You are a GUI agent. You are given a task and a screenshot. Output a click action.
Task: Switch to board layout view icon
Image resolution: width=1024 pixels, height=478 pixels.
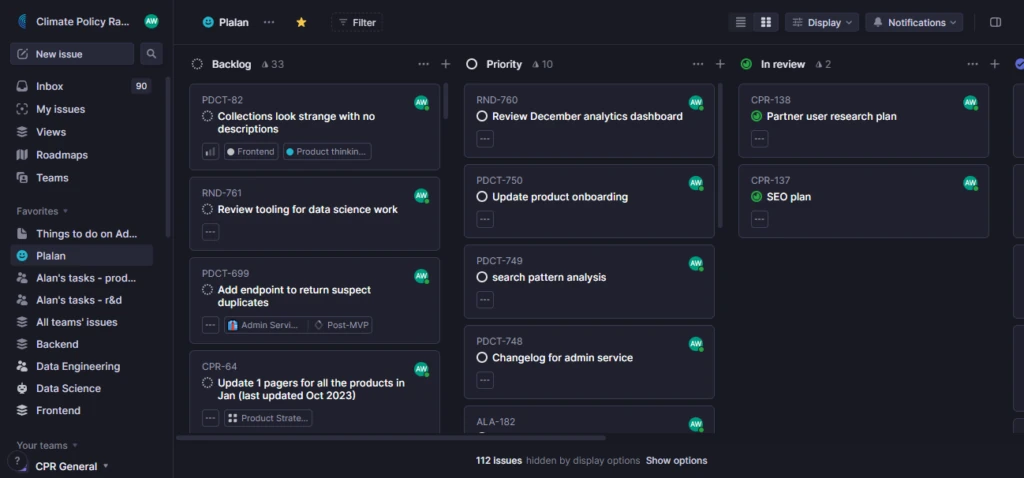pyautogui.click(x=766, y=22)
